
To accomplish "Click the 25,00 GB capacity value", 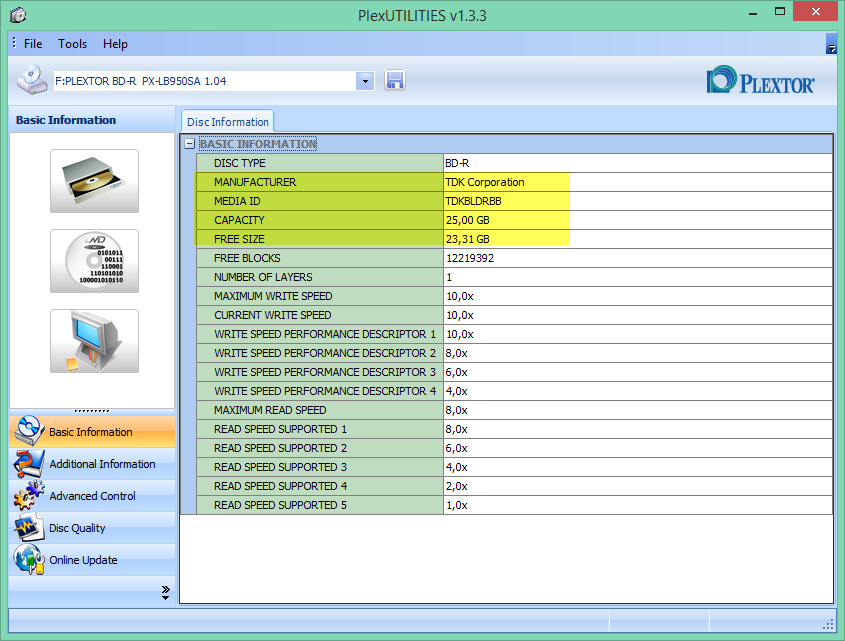I will [x=468, y=220].
